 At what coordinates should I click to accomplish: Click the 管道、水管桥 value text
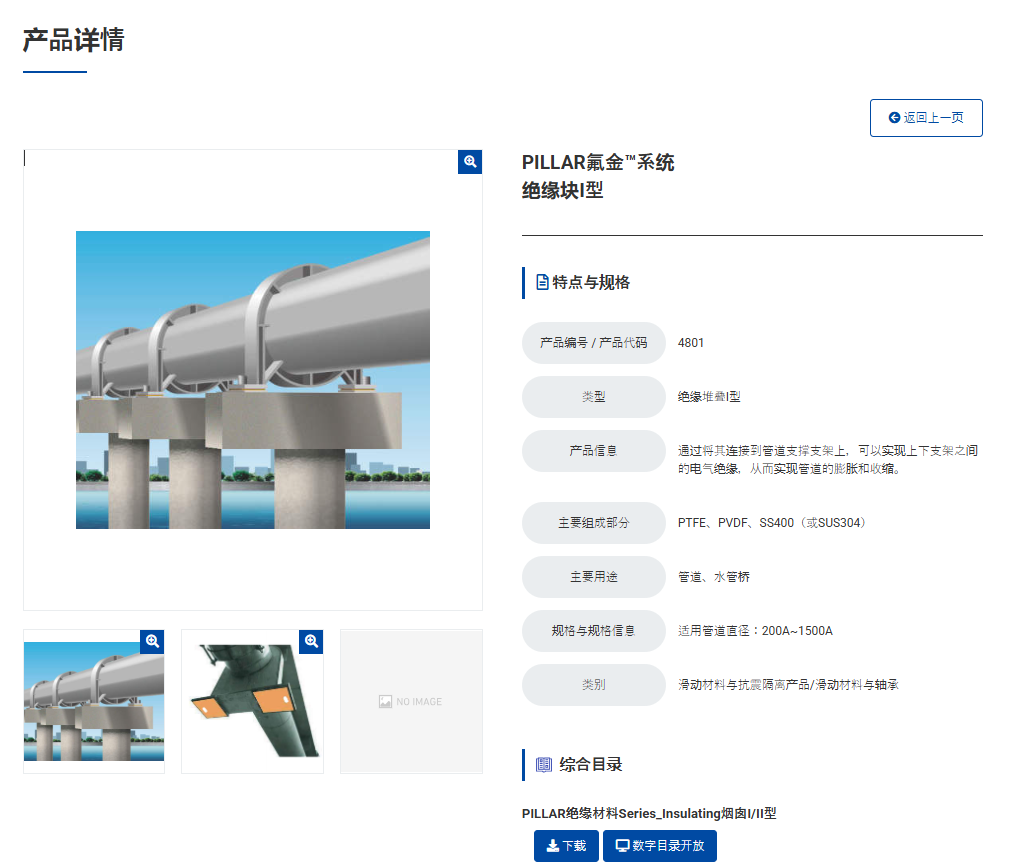click(714, 577)
